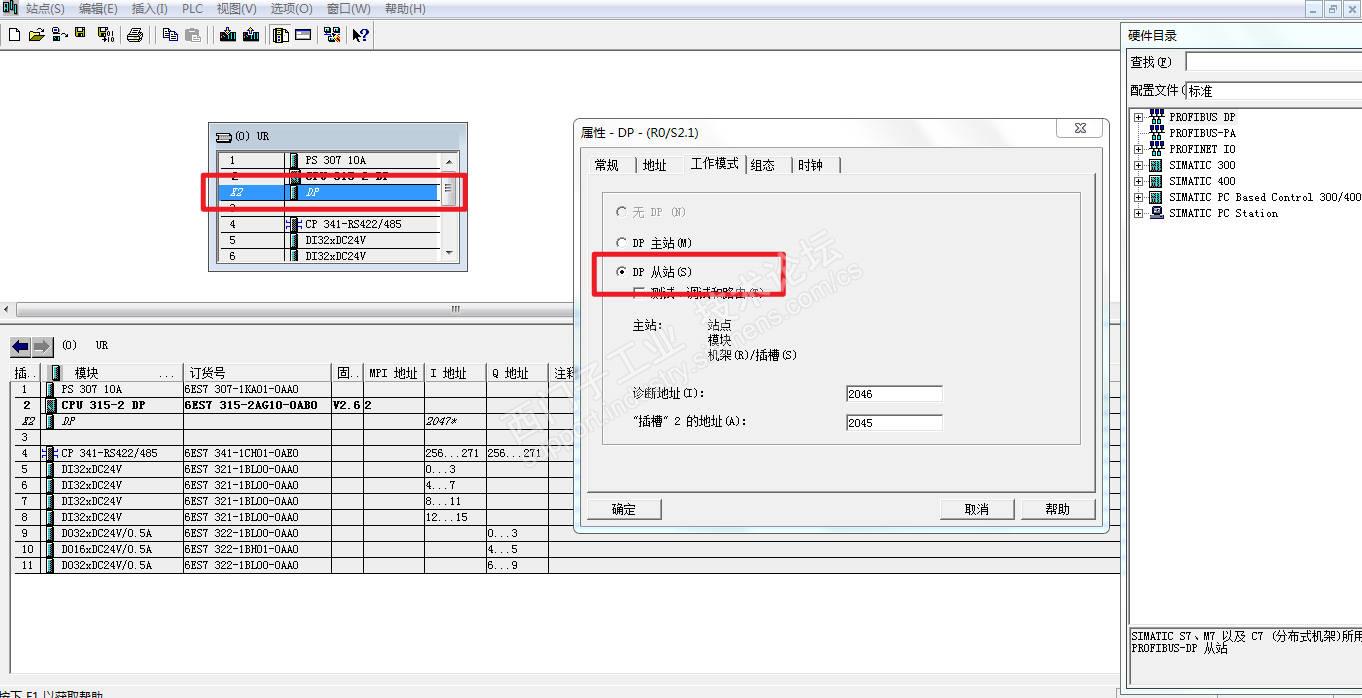Open the 配置文件 profile dropdown showing 标准

[x=1273, y=91]
